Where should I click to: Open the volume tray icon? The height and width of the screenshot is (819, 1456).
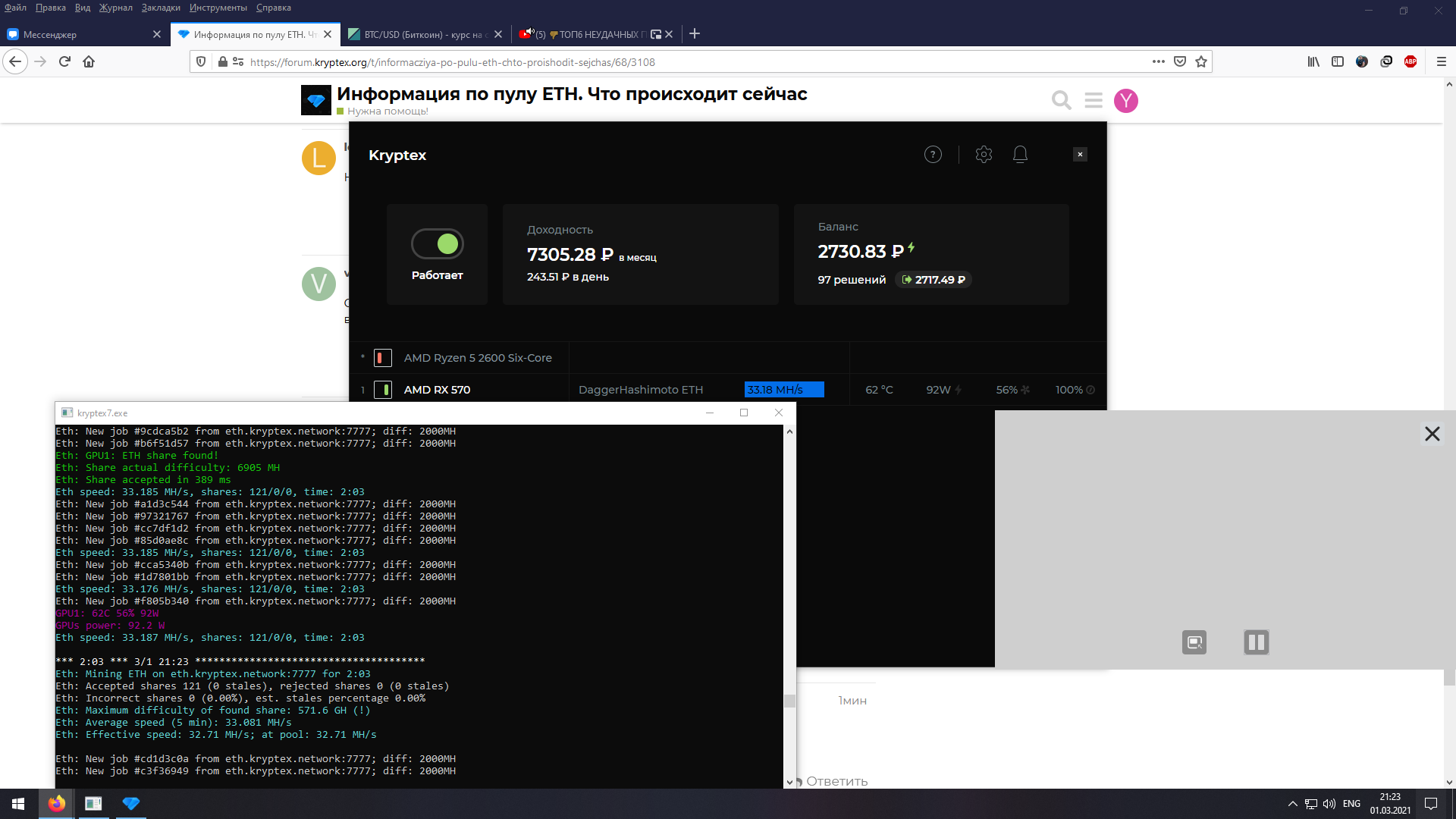(x=1329, y=804)
